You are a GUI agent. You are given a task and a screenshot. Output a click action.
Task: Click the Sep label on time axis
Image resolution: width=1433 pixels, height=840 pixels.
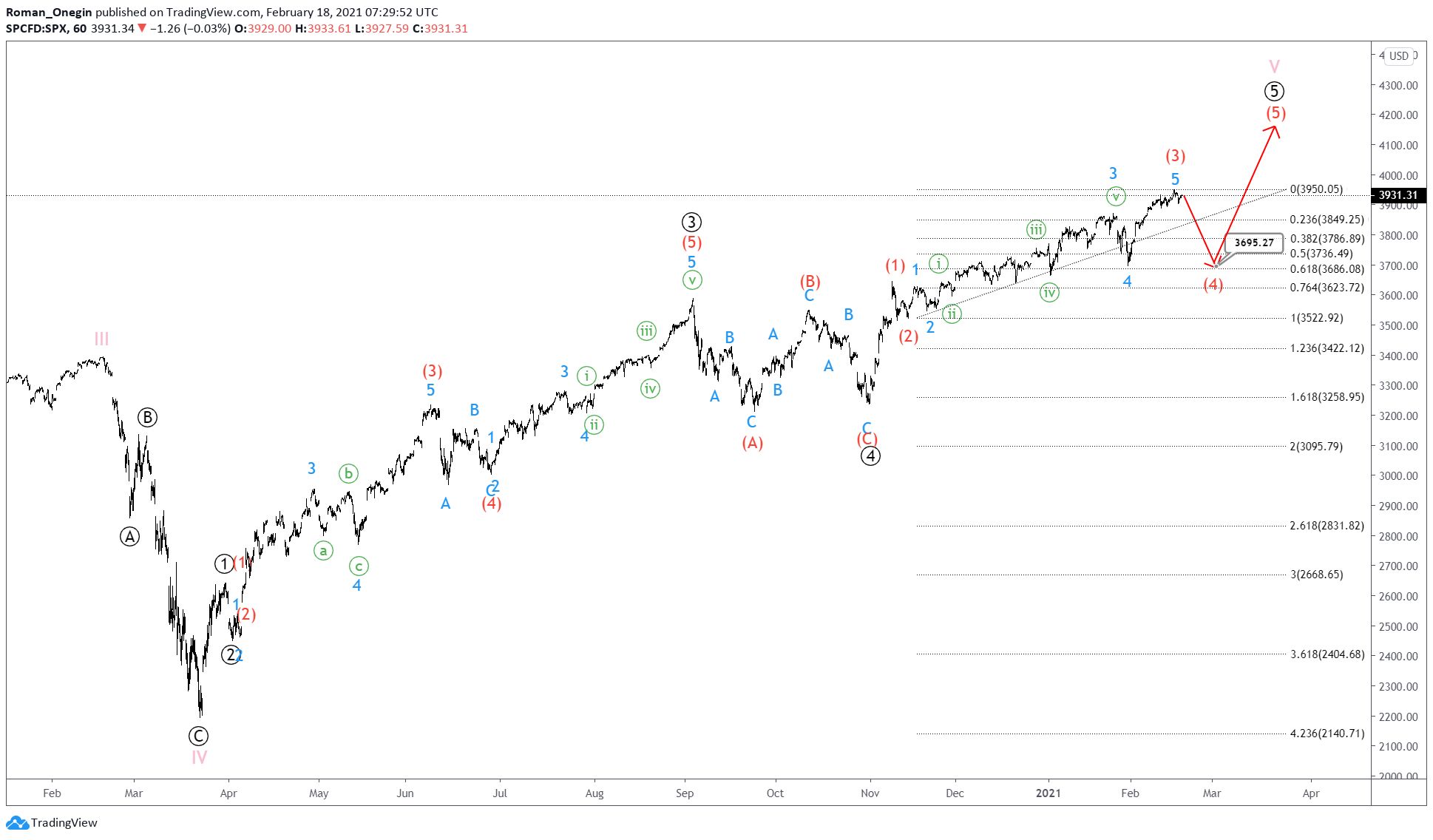coord(685,793)
